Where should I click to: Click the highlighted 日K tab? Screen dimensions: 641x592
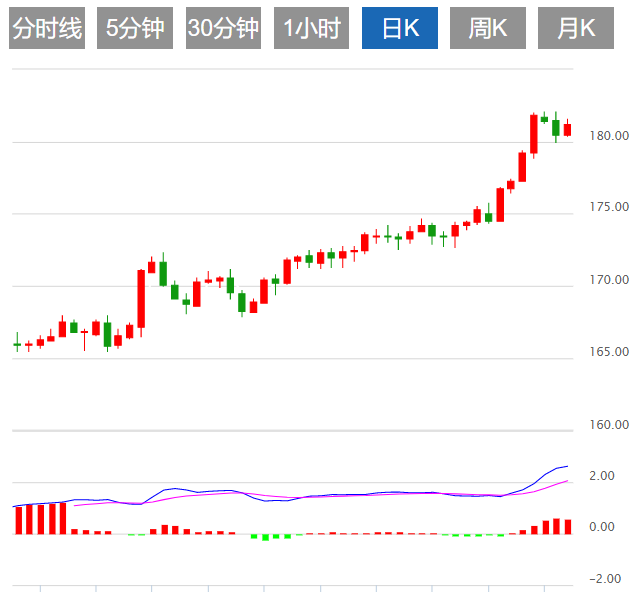pos(400,28)
